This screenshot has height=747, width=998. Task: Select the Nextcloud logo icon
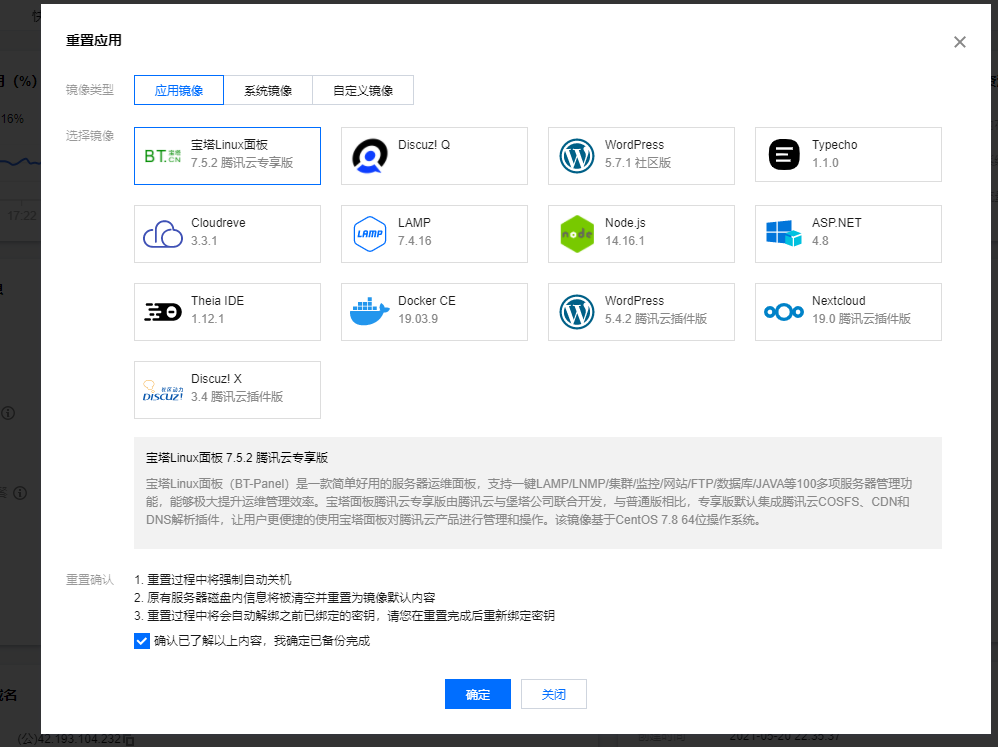784,312
